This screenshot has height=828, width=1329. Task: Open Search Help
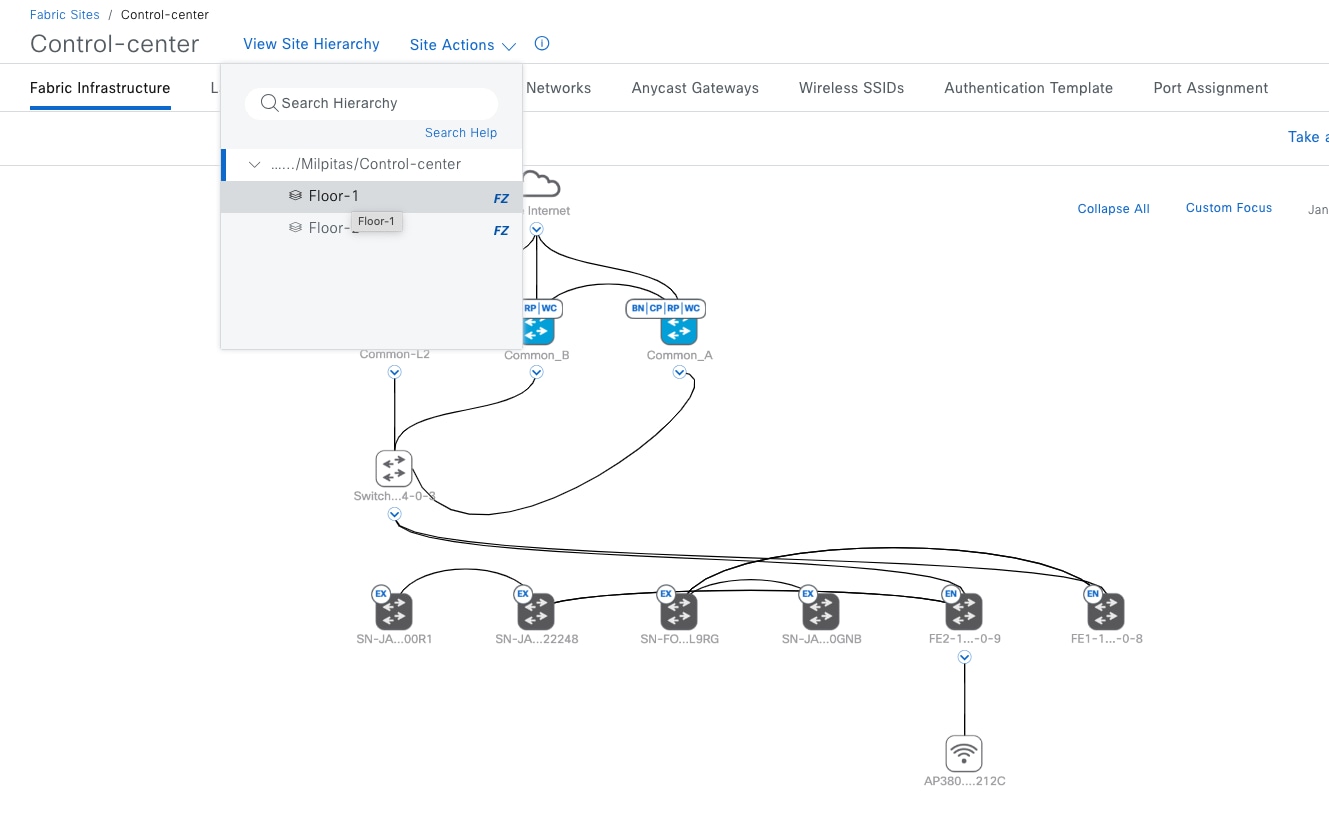pyautogui.click(x=460, y=132)
